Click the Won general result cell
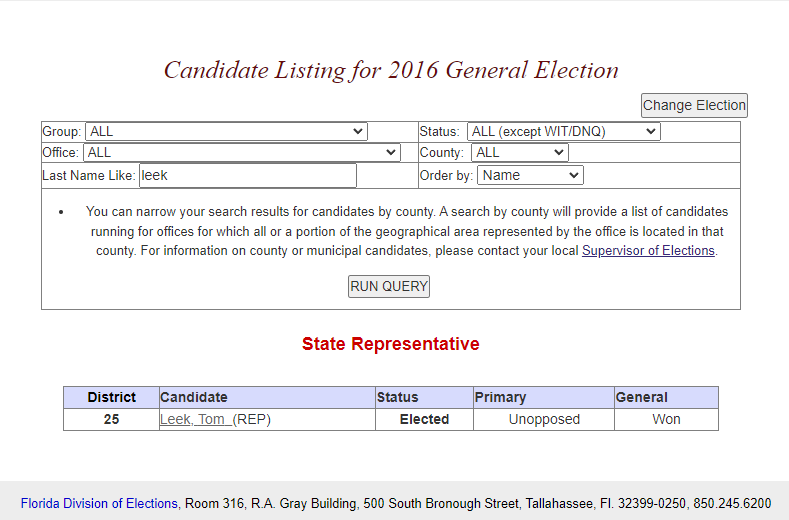The width and height of the screenshot is (789, 520). click(666, 420)
